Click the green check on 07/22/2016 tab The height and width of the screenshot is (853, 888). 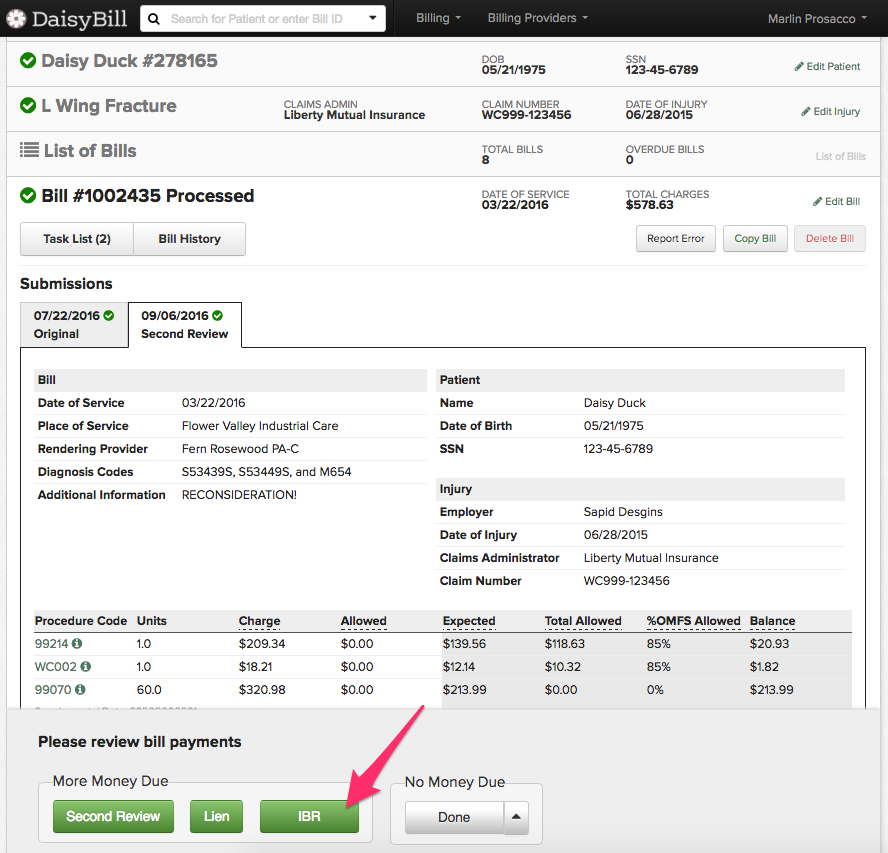109,315
